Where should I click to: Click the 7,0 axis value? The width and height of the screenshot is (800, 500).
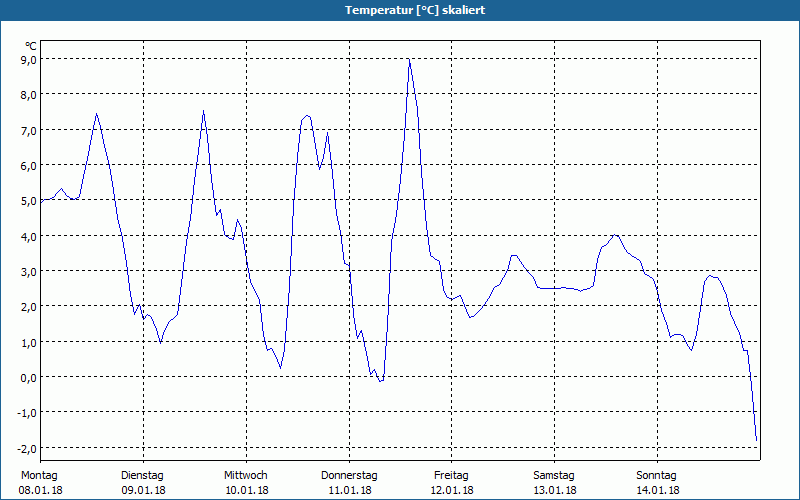[x=29, y=131]
